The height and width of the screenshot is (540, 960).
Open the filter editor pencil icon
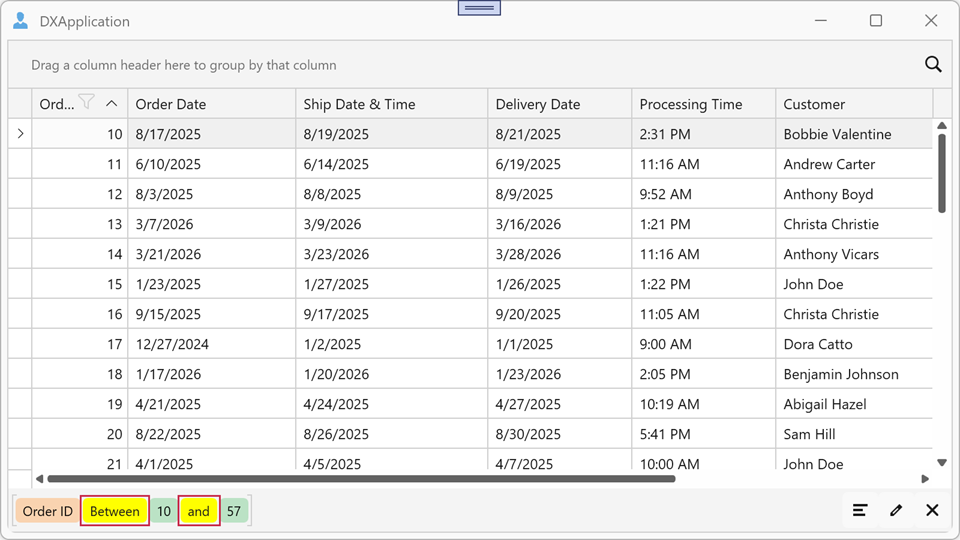[x=896, y=510]
